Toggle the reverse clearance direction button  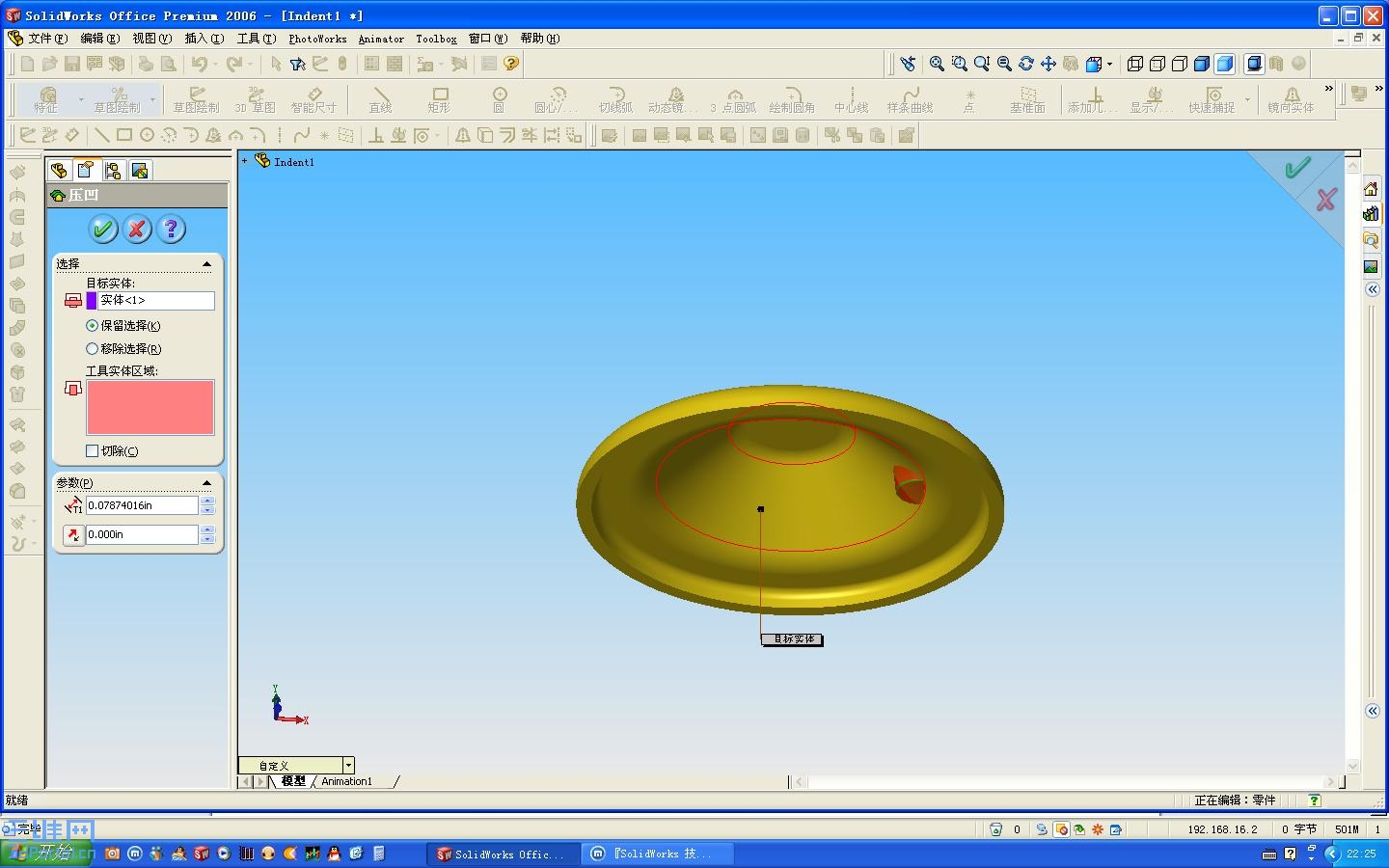(x=72, y=534)
